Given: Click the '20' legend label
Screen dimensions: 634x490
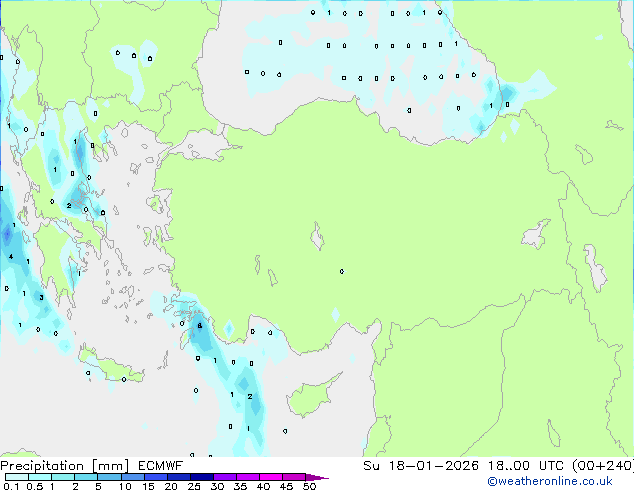Looking at the screenshot, I should (171, 486).
